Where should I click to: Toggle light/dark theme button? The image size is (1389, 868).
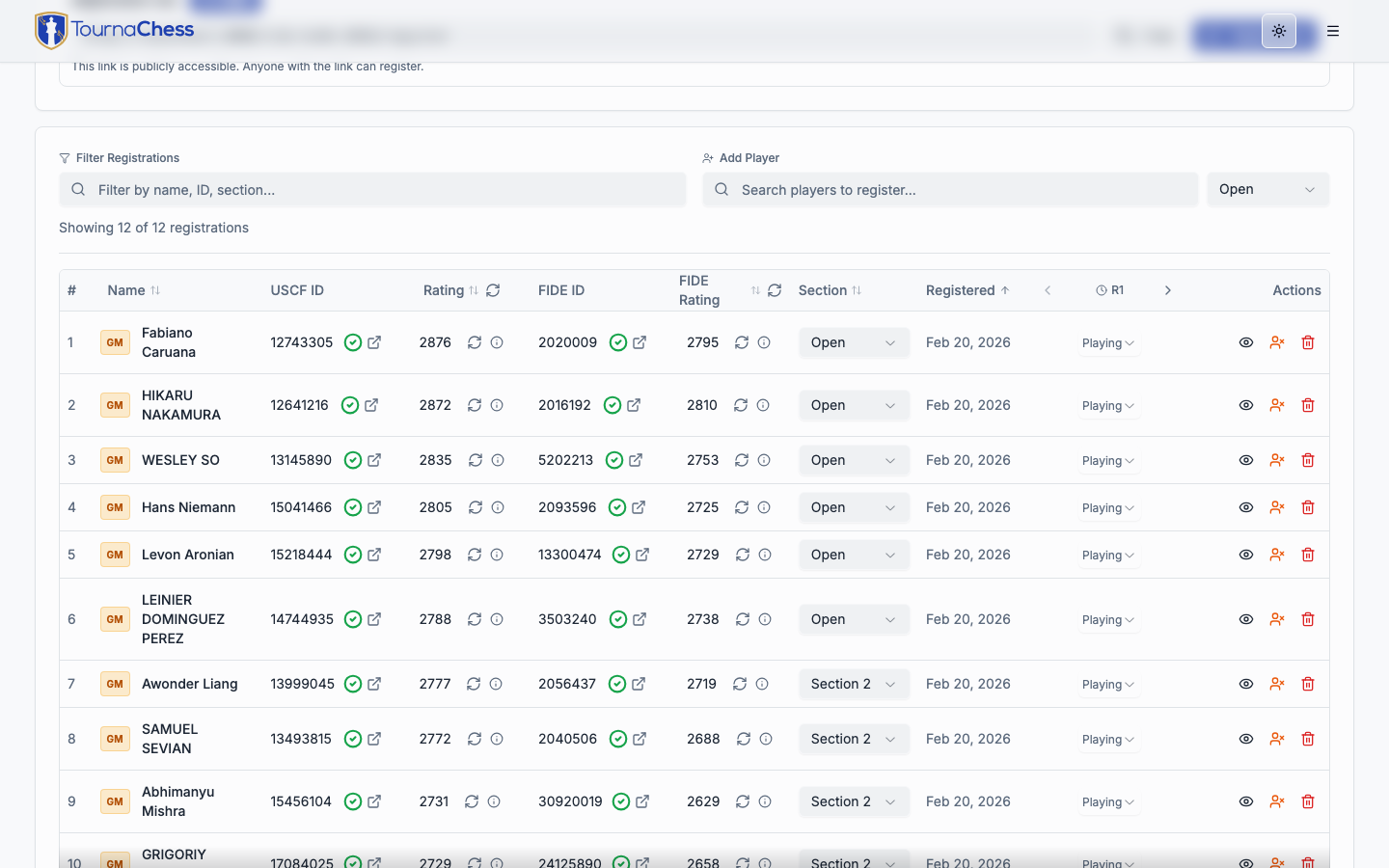point(1279,31)
